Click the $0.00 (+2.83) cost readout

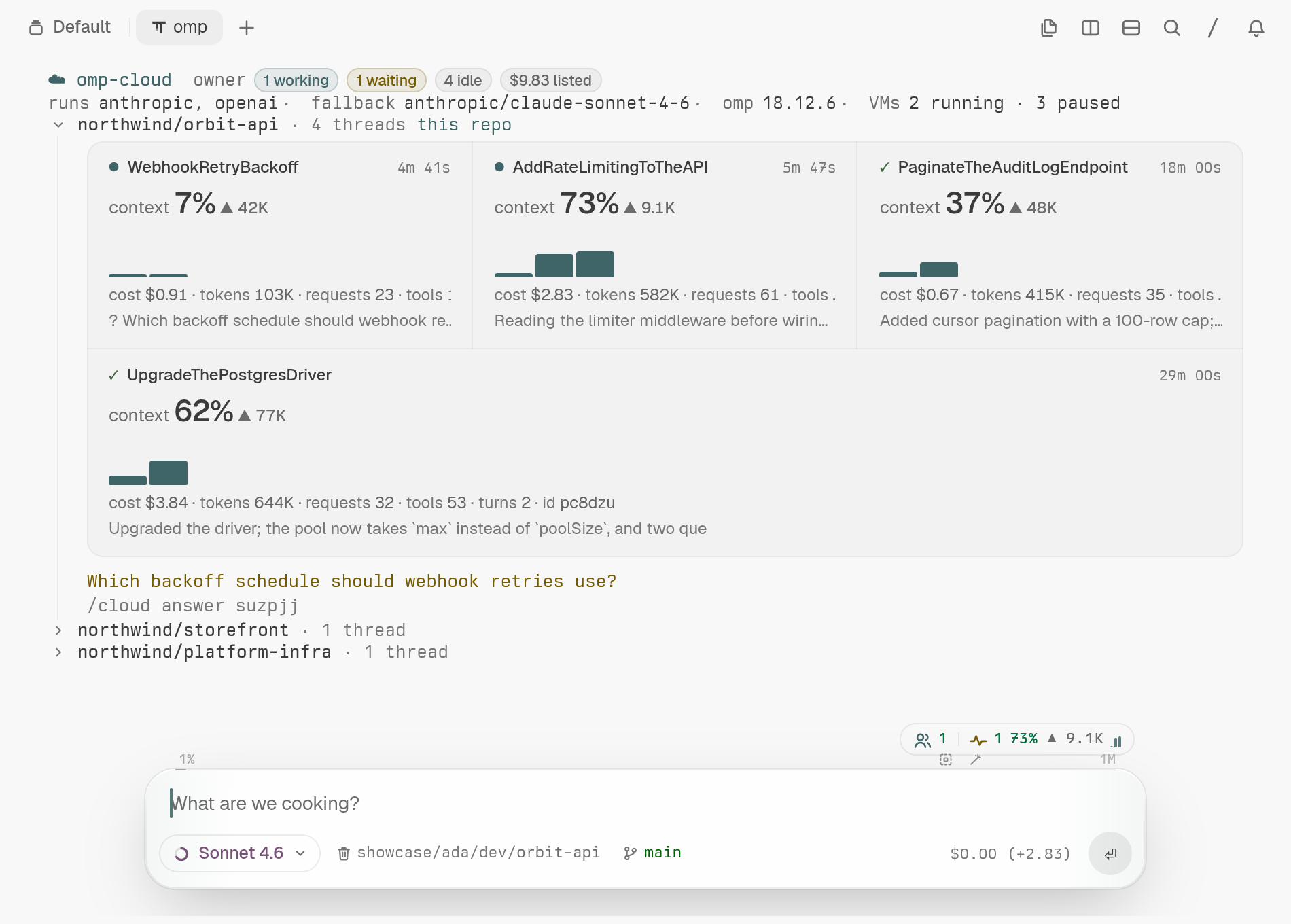(x=1010, y=853)
